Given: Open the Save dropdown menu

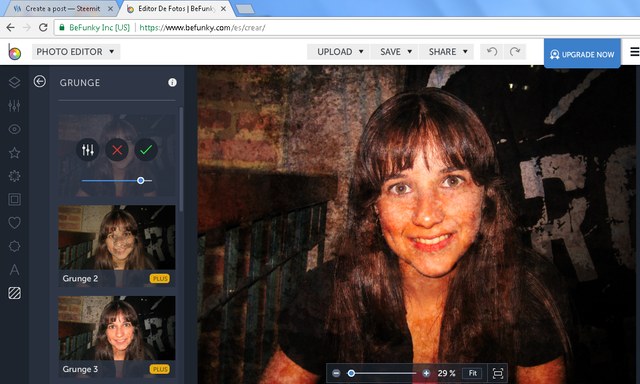Looking at the screenshot, I should pos(394,52).
